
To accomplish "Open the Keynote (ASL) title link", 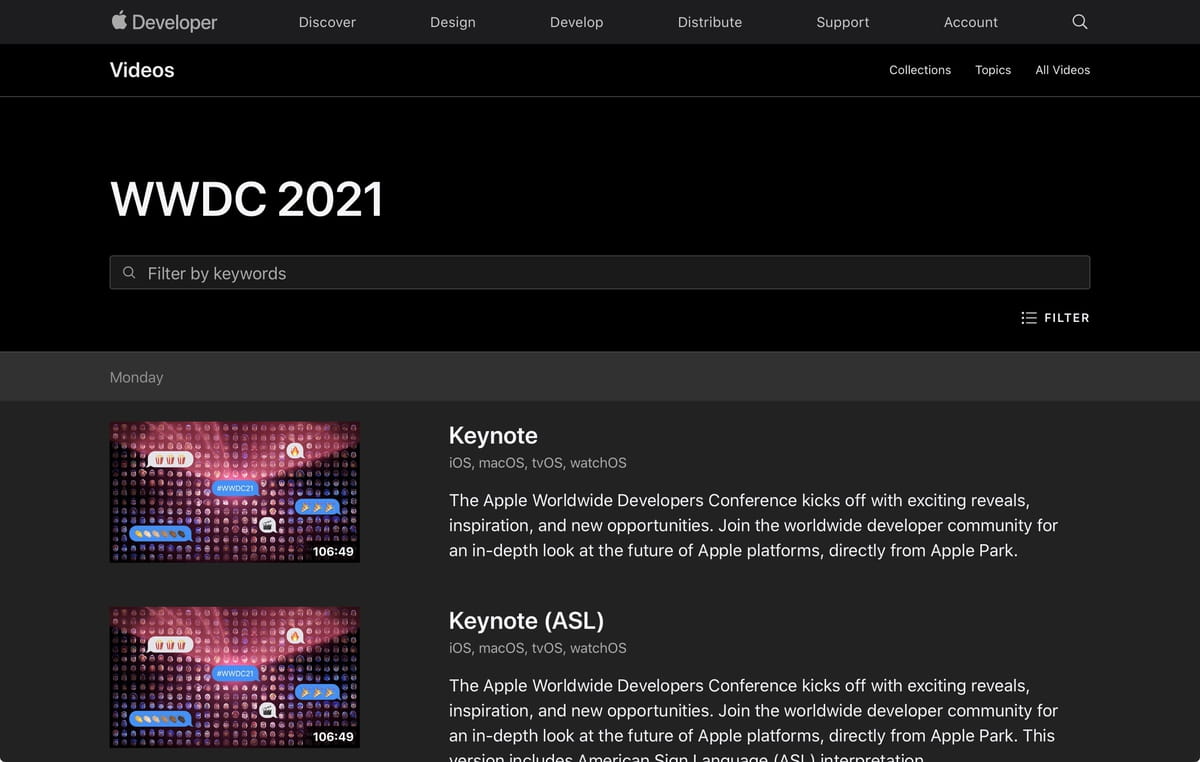I will tap(526, 621).
